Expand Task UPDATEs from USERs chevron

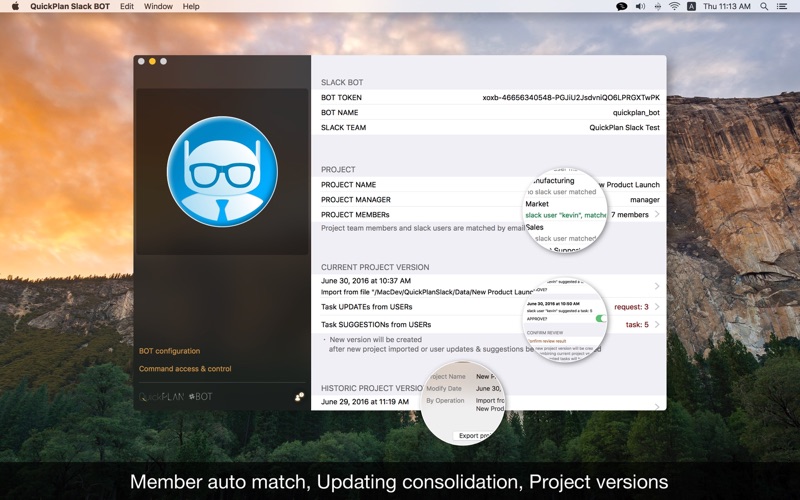(657, 307)
